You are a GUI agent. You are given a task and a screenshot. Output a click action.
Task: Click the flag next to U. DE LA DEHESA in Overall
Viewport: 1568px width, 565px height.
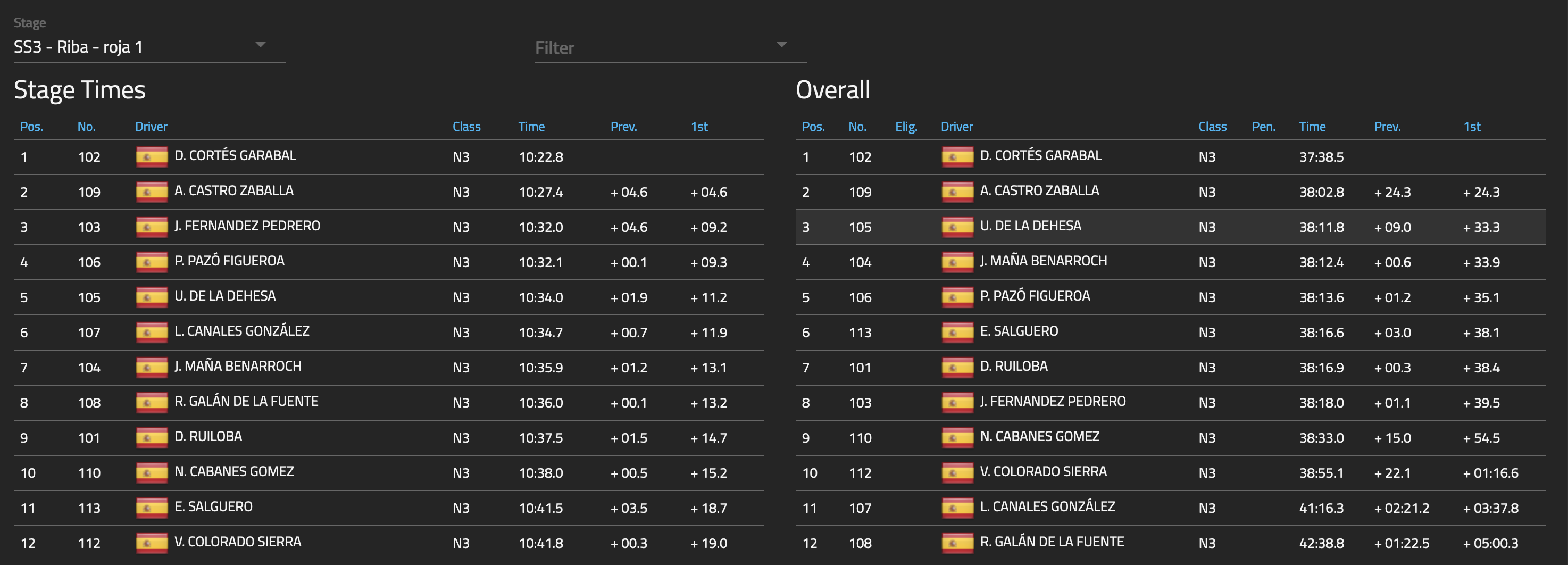(x=957, y=227)
